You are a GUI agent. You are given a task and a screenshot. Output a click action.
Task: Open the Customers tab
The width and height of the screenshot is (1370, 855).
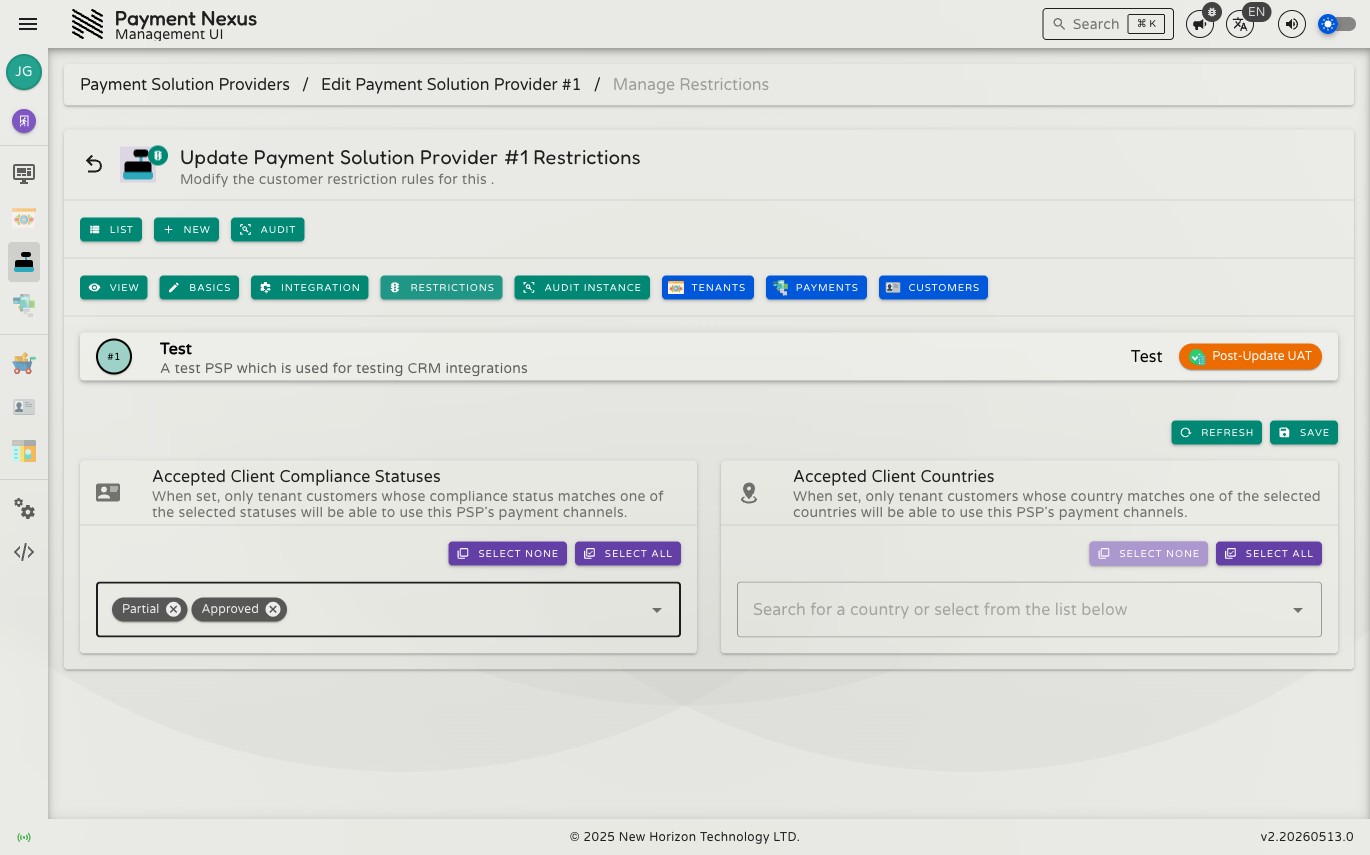[933, 287]
